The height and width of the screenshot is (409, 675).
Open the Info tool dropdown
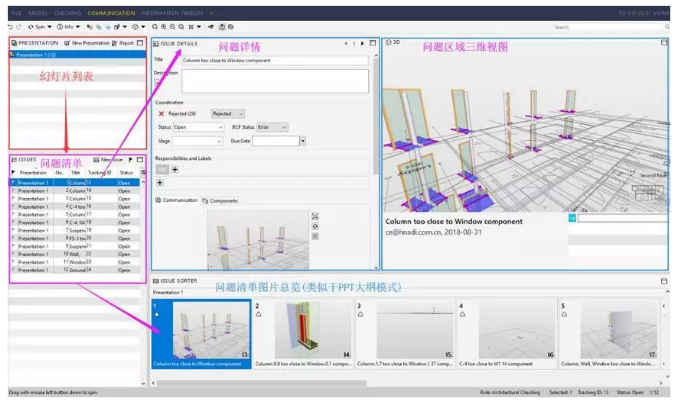(68, 27)
